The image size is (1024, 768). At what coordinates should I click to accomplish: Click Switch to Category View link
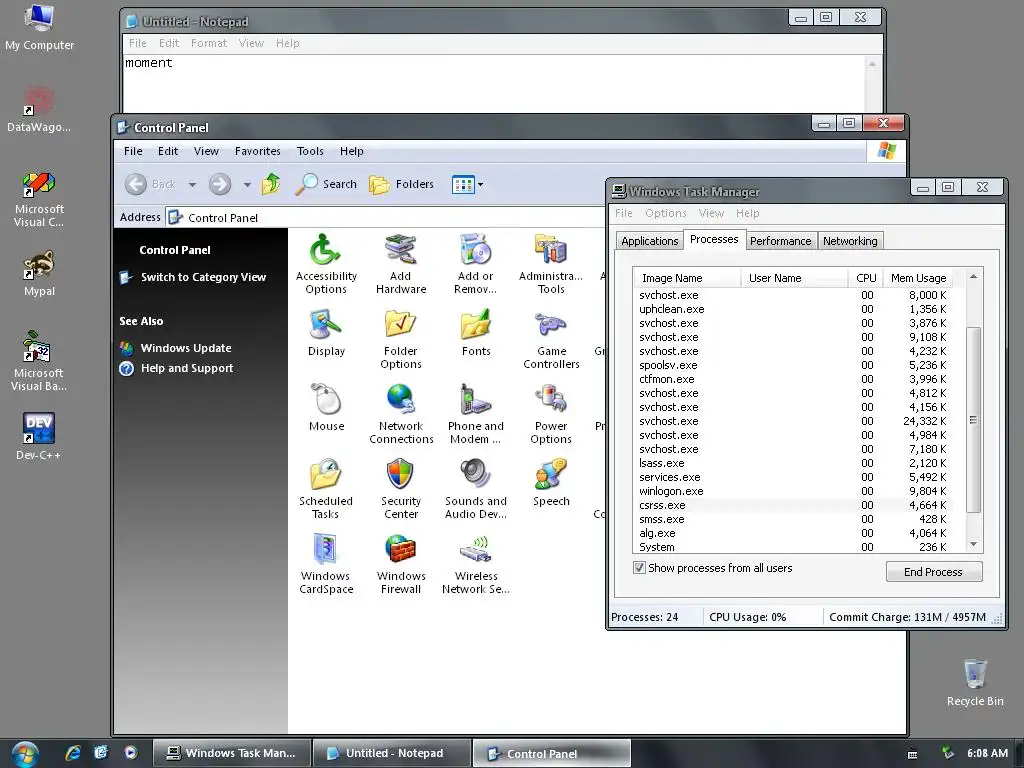pyautogui.click(x=203, y=277)
